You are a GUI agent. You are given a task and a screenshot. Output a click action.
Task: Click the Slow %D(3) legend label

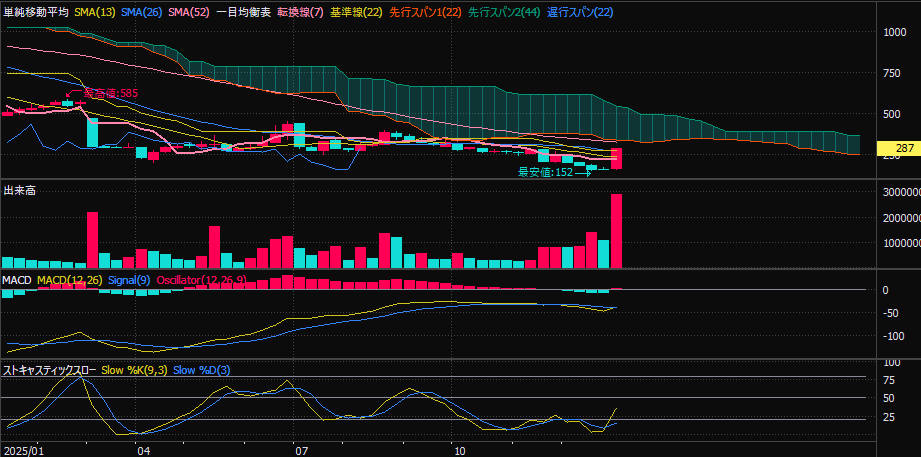click(x=201, y=370)
